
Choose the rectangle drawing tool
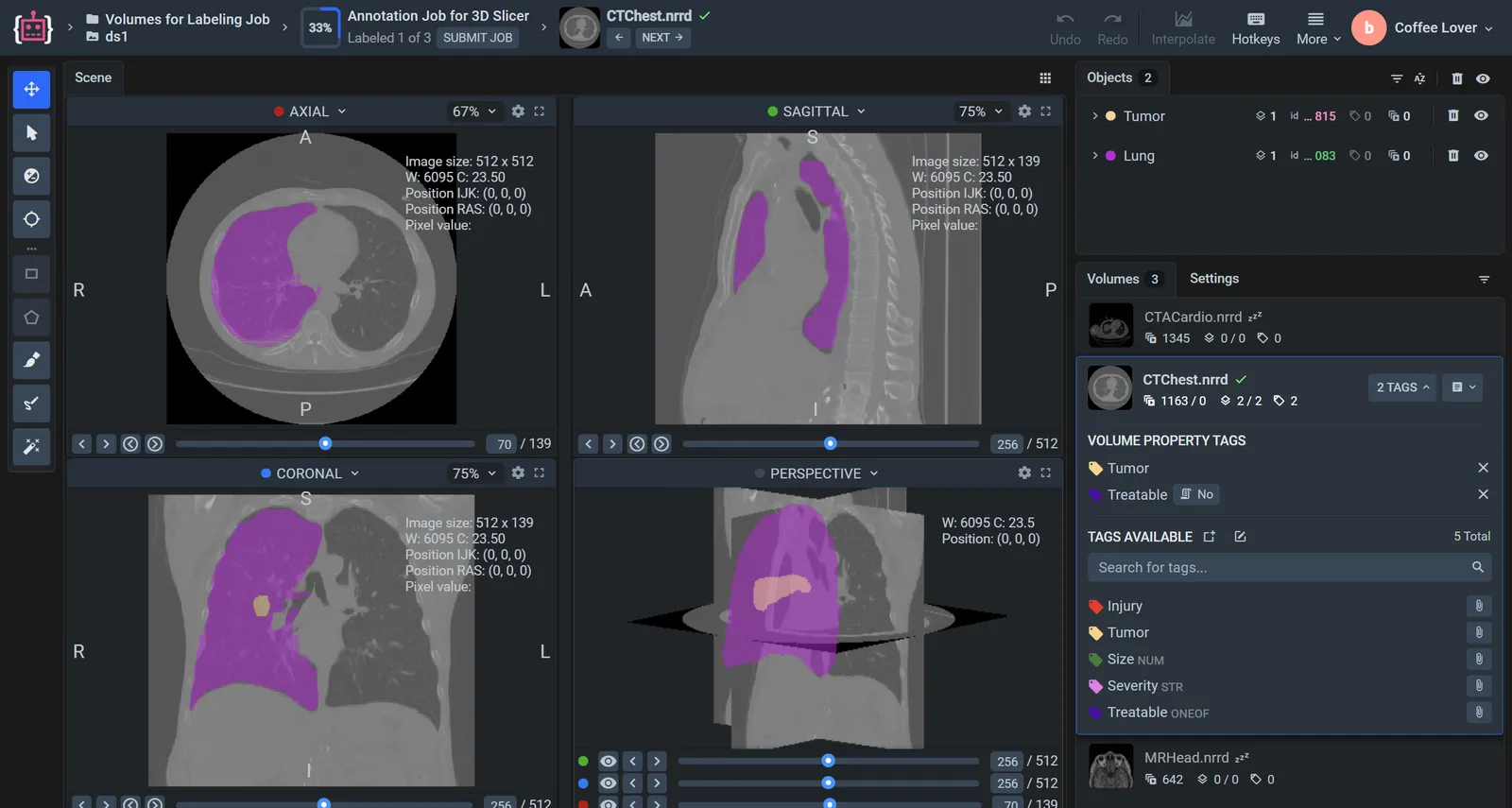31,273
